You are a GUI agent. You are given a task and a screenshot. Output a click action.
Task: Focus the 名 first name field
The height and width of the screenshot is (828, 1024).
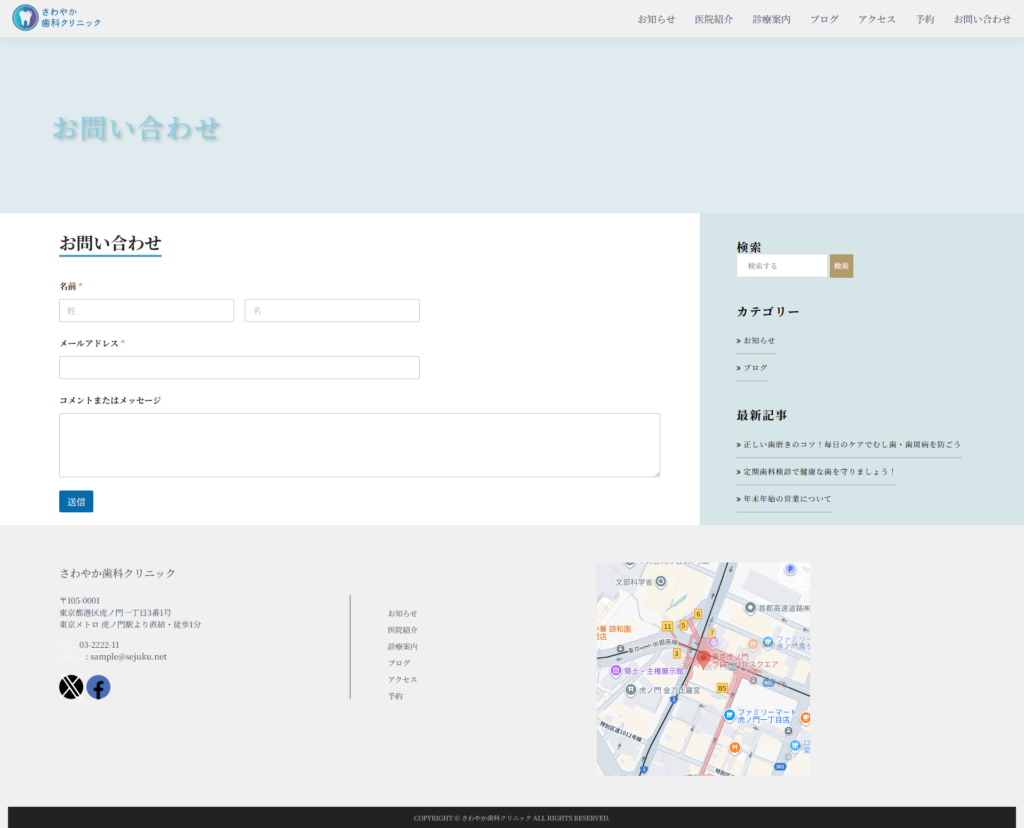[x=332, y=311]
